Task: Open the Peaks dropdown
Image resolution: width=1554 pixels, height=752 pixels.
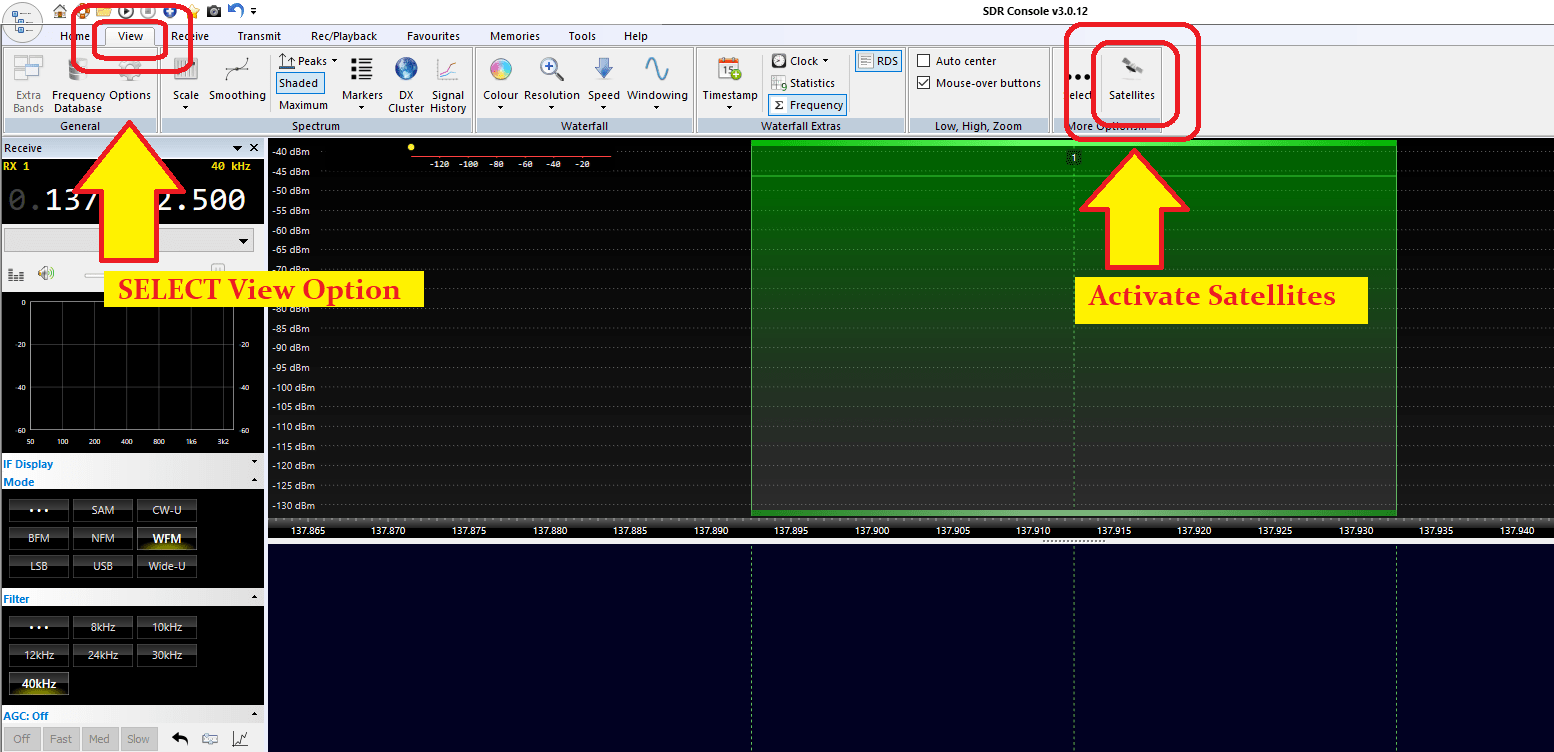Action: pos(335,60)
